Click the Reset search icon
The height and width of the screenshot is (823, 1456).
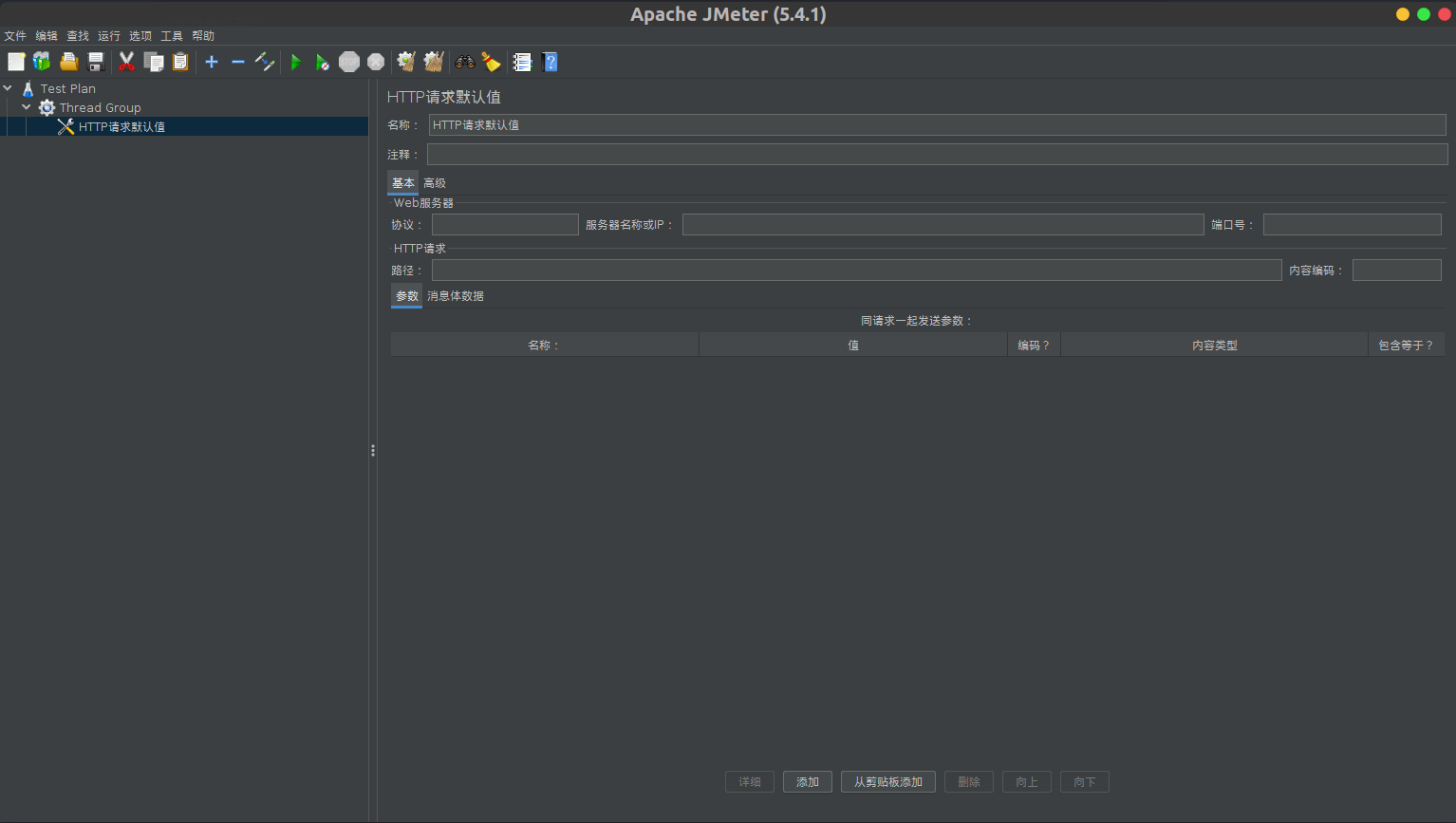pyautogui.click(x=491, y=62)
